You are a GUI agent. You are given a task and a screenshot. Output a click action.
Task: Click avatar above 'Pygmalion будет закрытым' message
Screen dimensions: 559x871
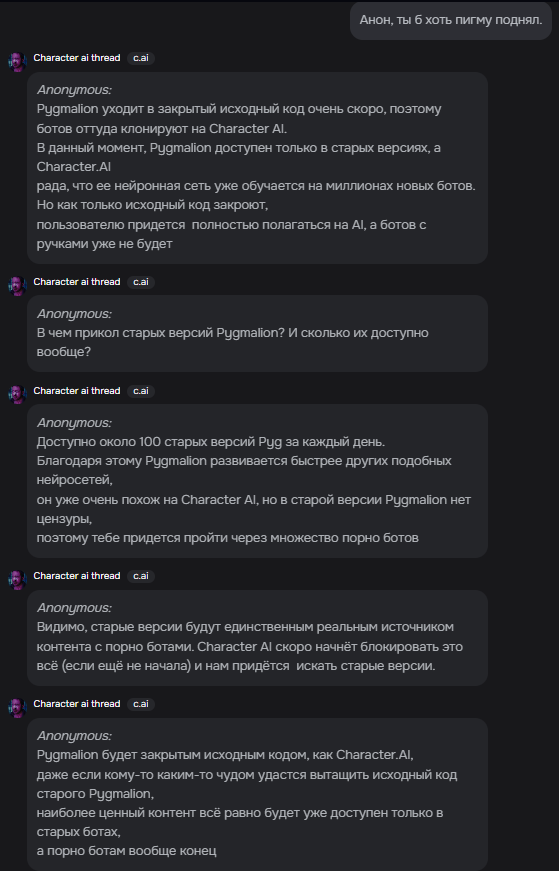pyautogui.click(x=17, y=708)
